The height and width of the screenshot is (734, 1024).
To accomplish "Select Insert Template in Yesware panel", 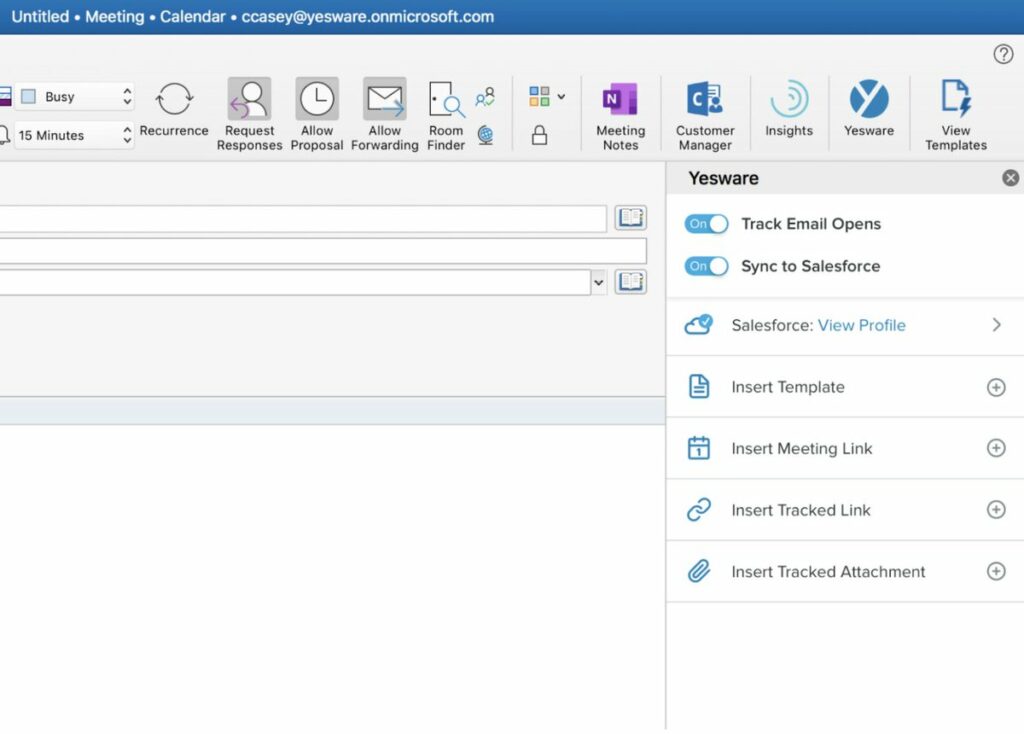I will (787, 387).
